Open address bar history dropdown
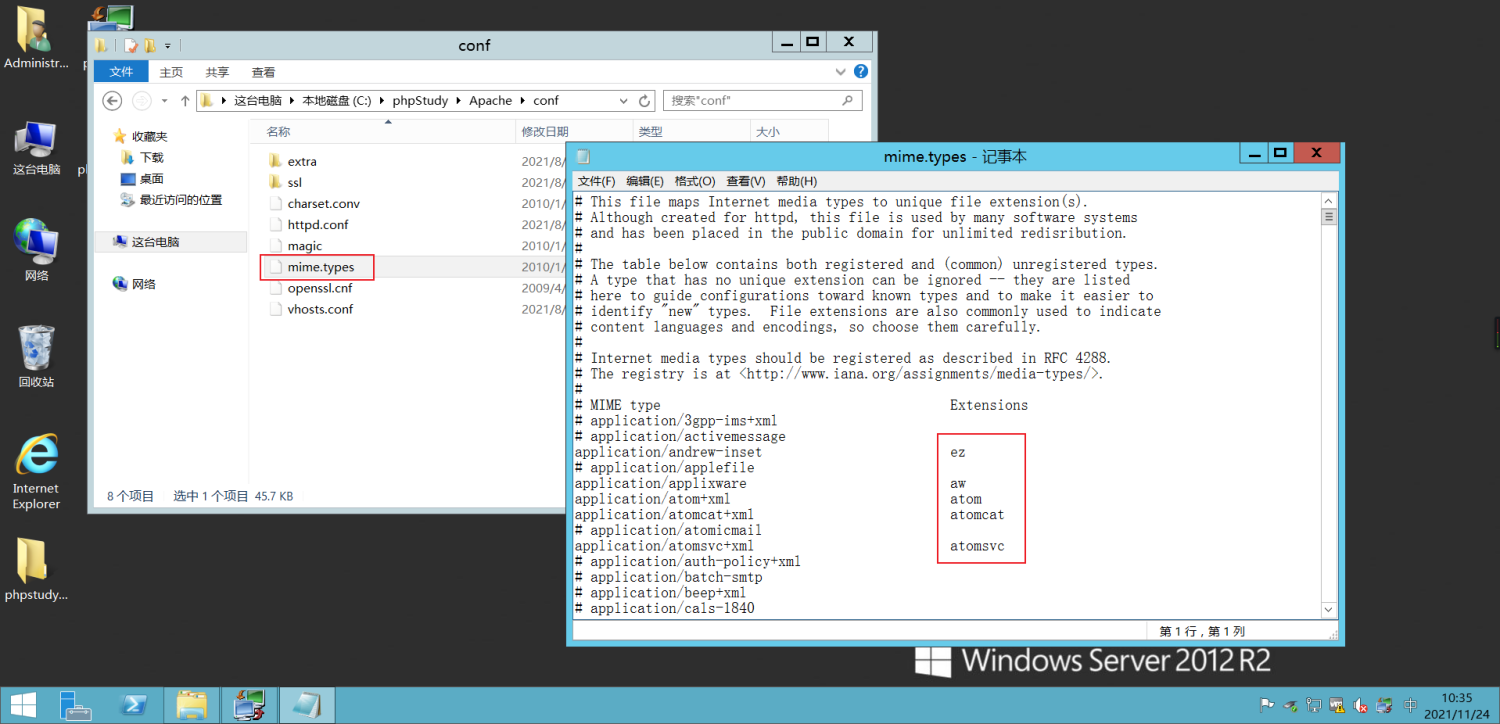This screenshot has width=1500, height=724. [x=624, y=101]
